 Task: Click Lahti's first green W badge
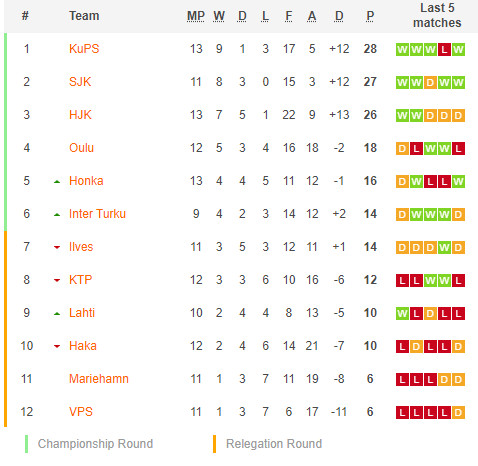402,314
